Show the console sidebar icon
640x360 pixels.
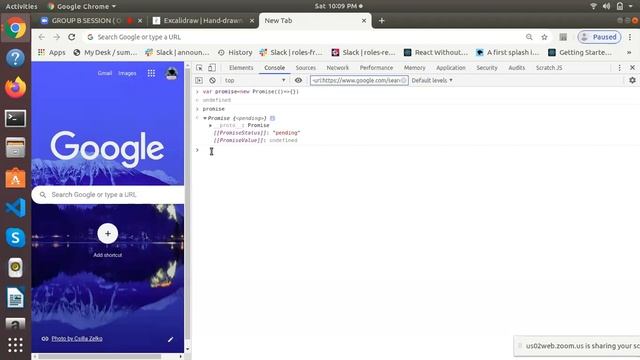(x=199, y=80)
